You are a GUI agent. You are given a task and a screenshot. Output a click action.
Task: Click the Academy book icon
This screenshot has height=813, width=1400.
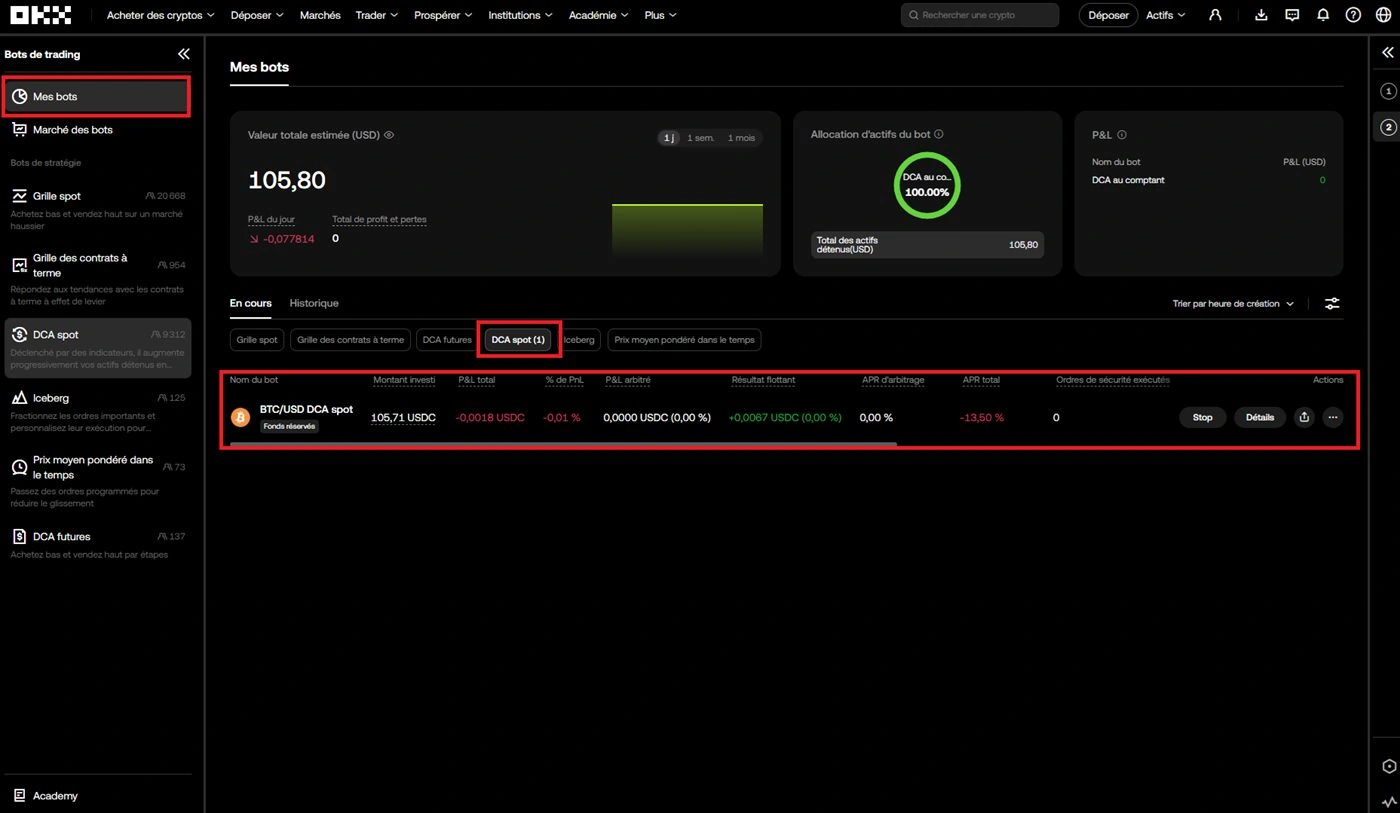pos(19,796)
